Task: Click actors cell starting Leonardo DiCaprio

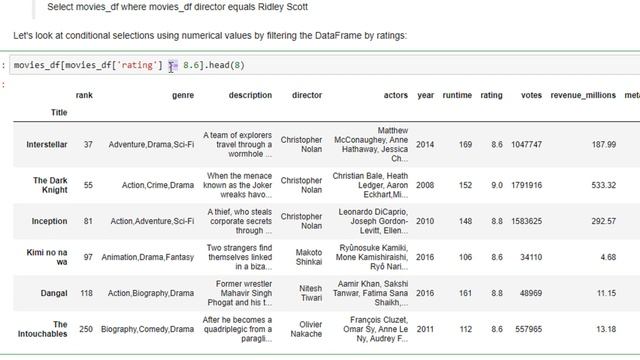Action: coord(373,221)
